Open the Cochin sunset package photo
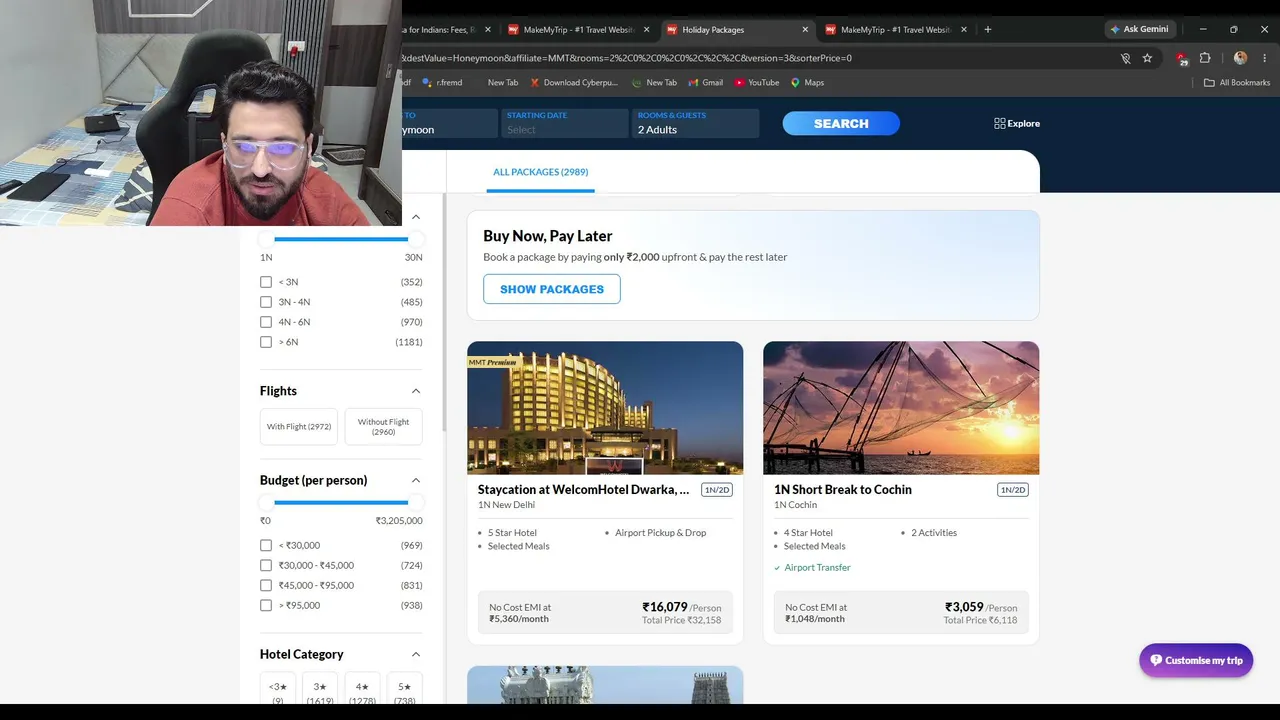The height and width of the screenshot is (720, 1280). 901,408
